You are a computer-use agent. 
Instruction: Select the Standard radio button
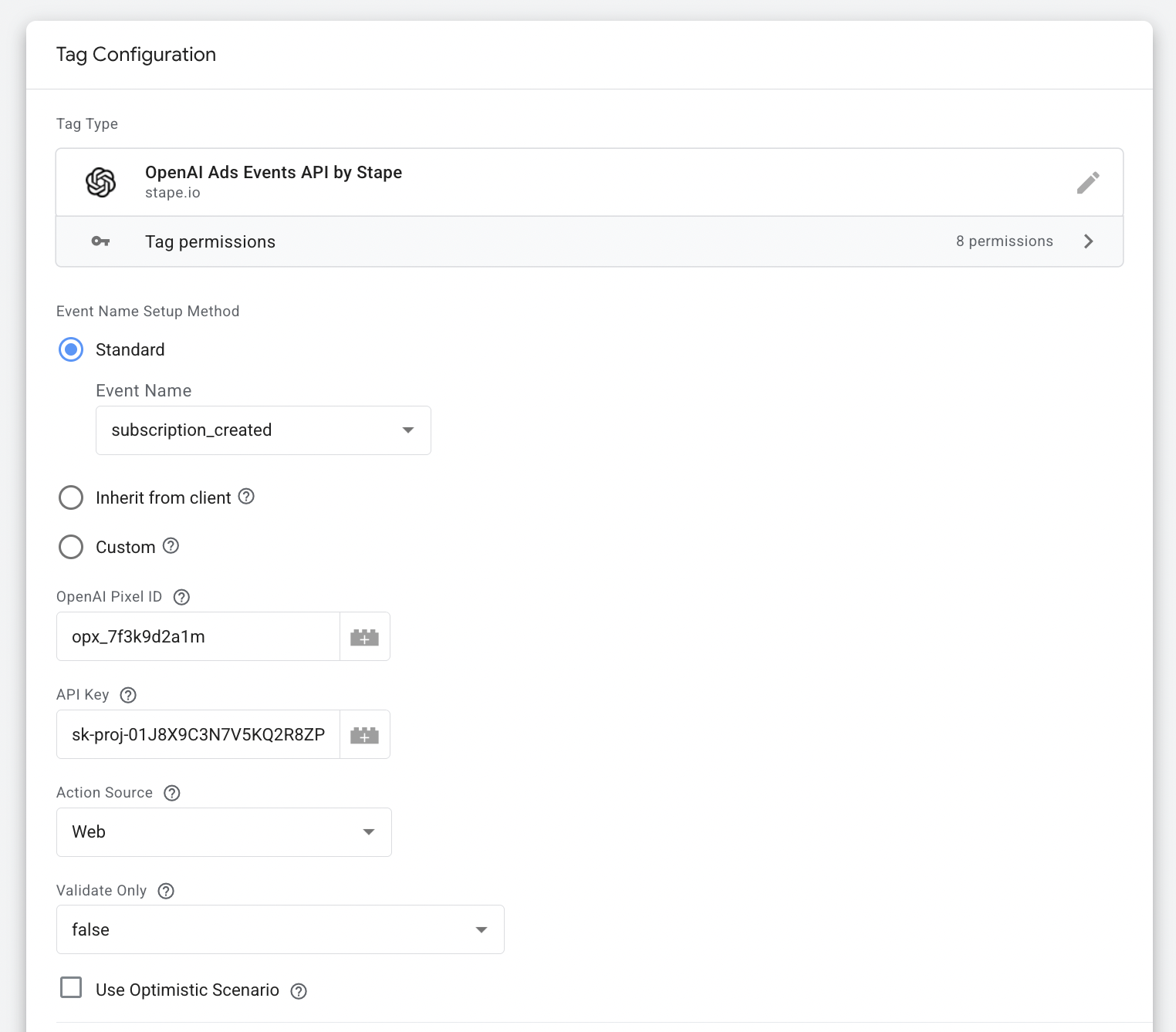pyautogui.click(x=71, y=349)
